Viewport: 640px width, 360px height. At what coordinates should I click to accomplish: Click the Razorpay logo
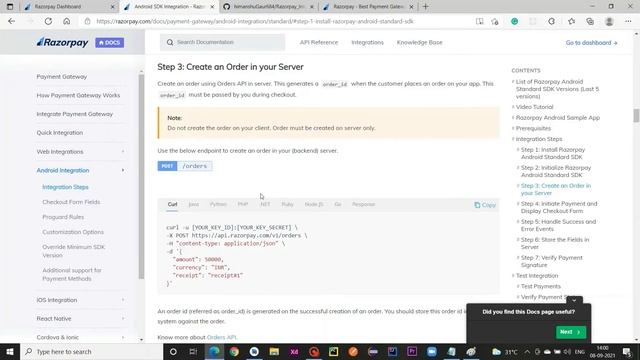(62, 42)
